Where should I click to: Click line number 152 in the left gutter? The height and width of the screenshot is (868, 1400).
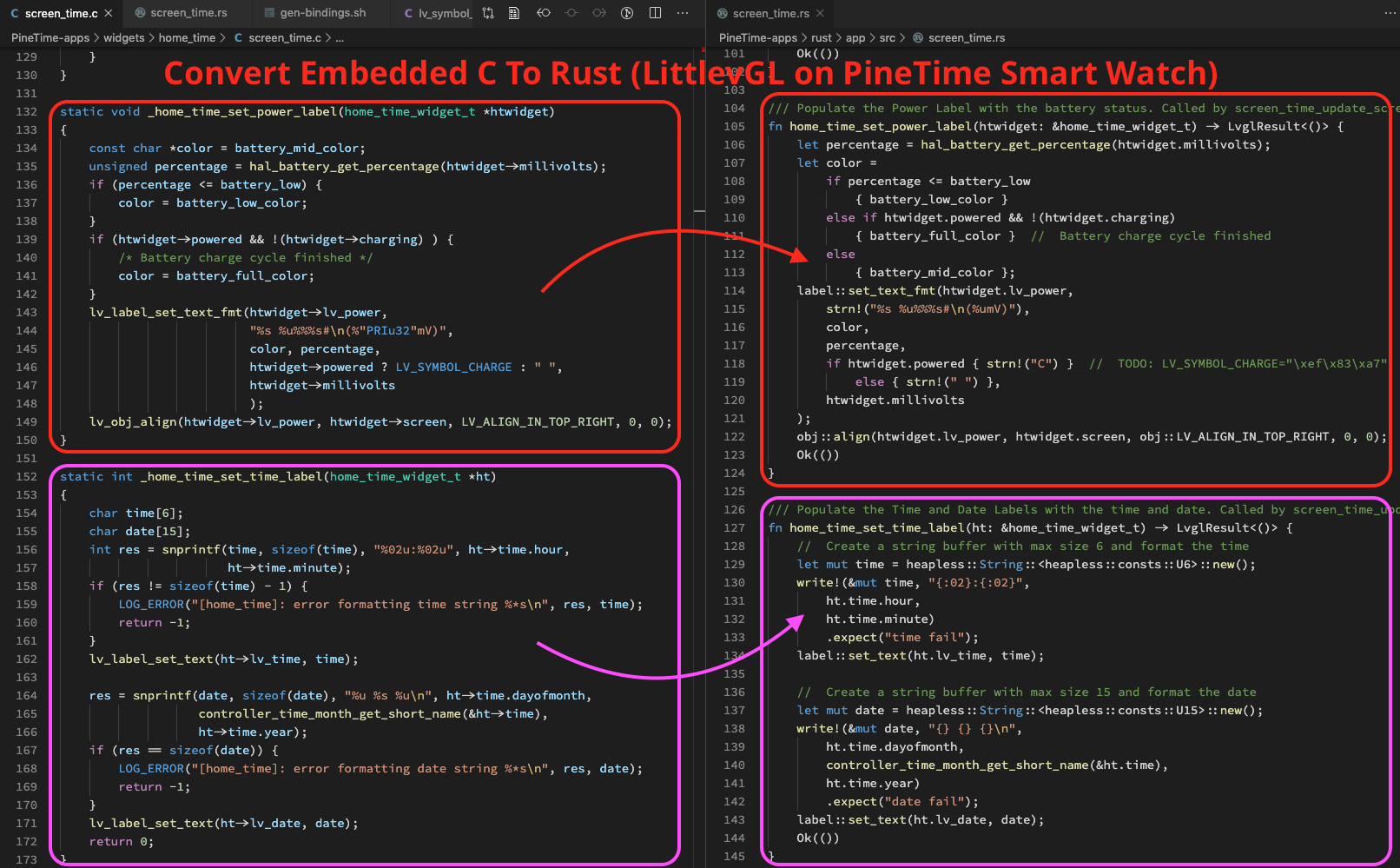click(x=27, y=477)
